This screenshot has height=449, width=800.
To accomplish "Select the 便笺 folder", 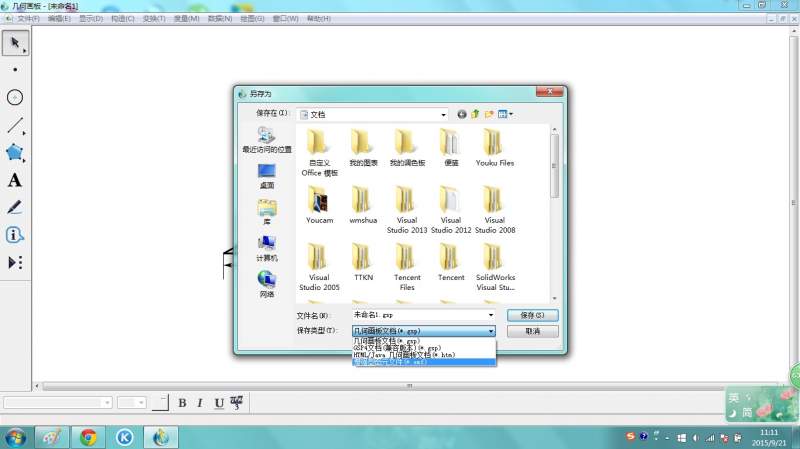I will tap(451, 148).
